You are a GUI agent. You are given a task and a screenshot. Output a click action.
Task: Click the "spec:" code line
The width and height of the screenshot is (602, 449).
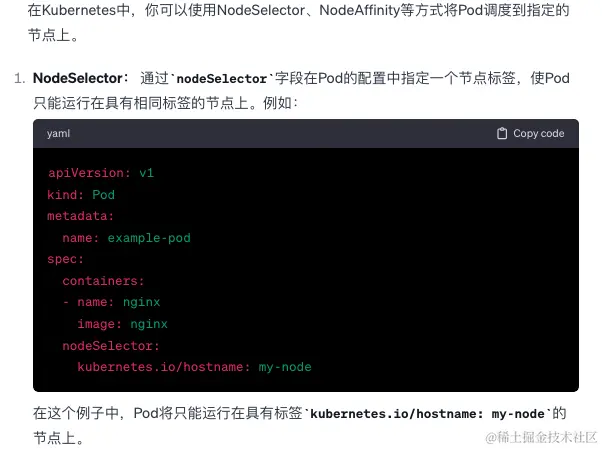pos(65,259)
